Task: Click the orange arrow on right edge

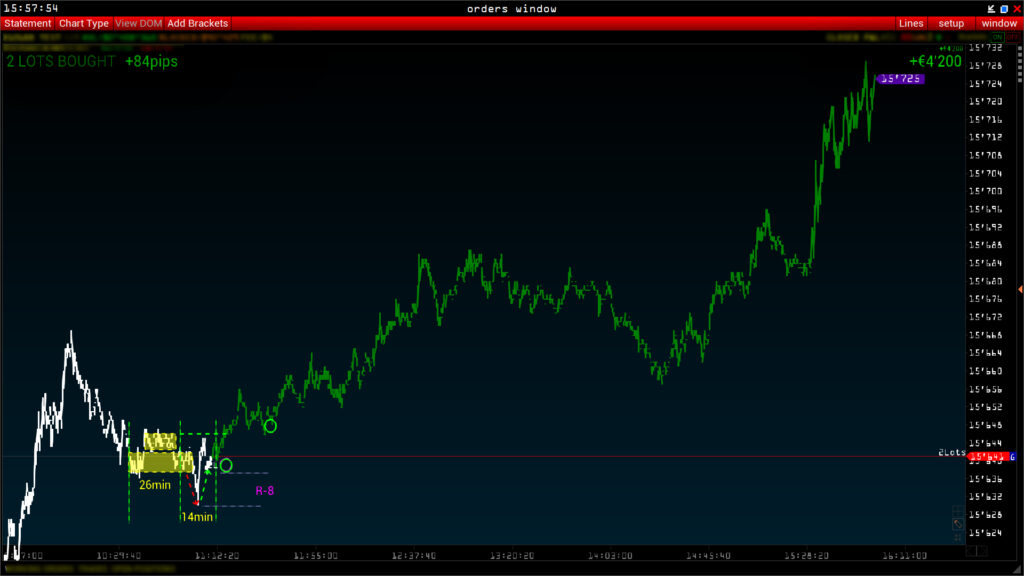Action: tap(1019, 289)
